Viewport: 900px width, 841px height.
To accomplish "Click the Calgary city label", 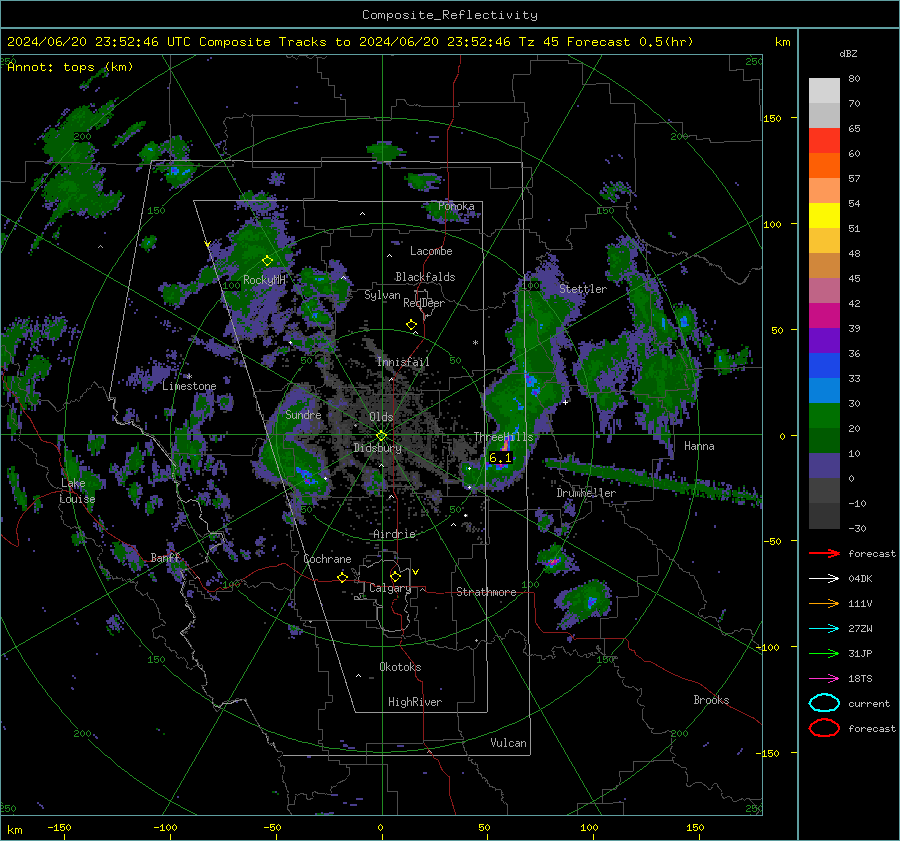I will click(390, 588).
